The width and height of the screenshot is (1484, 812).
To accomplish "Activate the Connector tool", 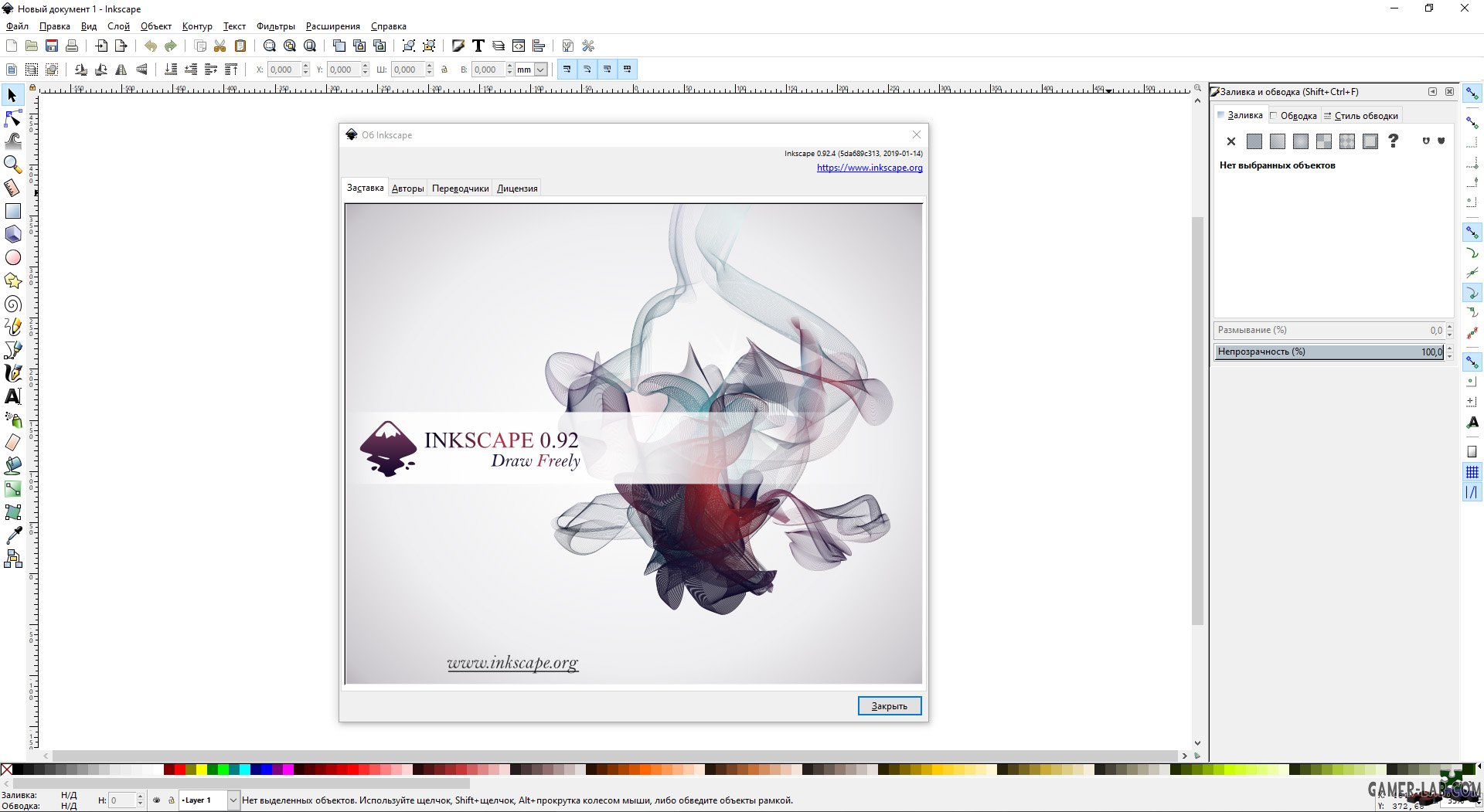I will [x=12, y=559].
